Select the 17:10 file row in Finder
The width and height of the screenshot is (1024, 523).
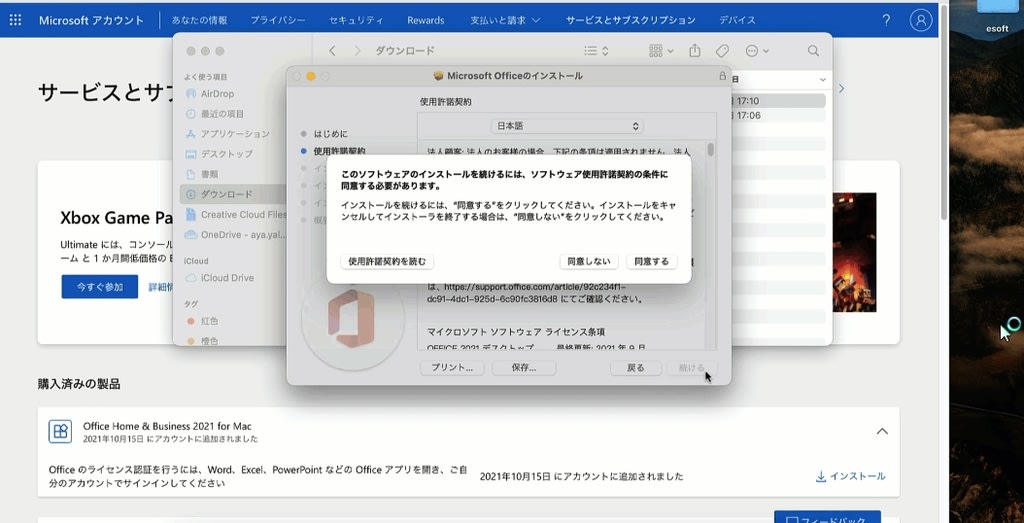point(778,101)
